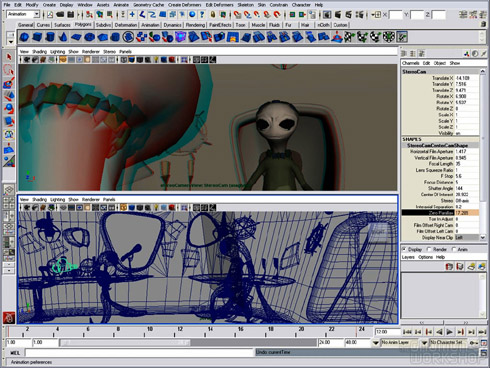
Task: Select the polygon cylinder shelf icon
Action: click(50, 37)
